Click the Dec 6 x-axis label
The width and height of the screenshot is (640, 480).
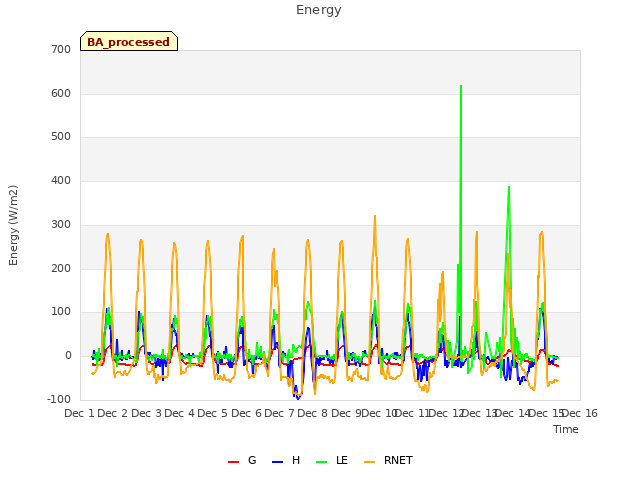click(x=246, y=413)
